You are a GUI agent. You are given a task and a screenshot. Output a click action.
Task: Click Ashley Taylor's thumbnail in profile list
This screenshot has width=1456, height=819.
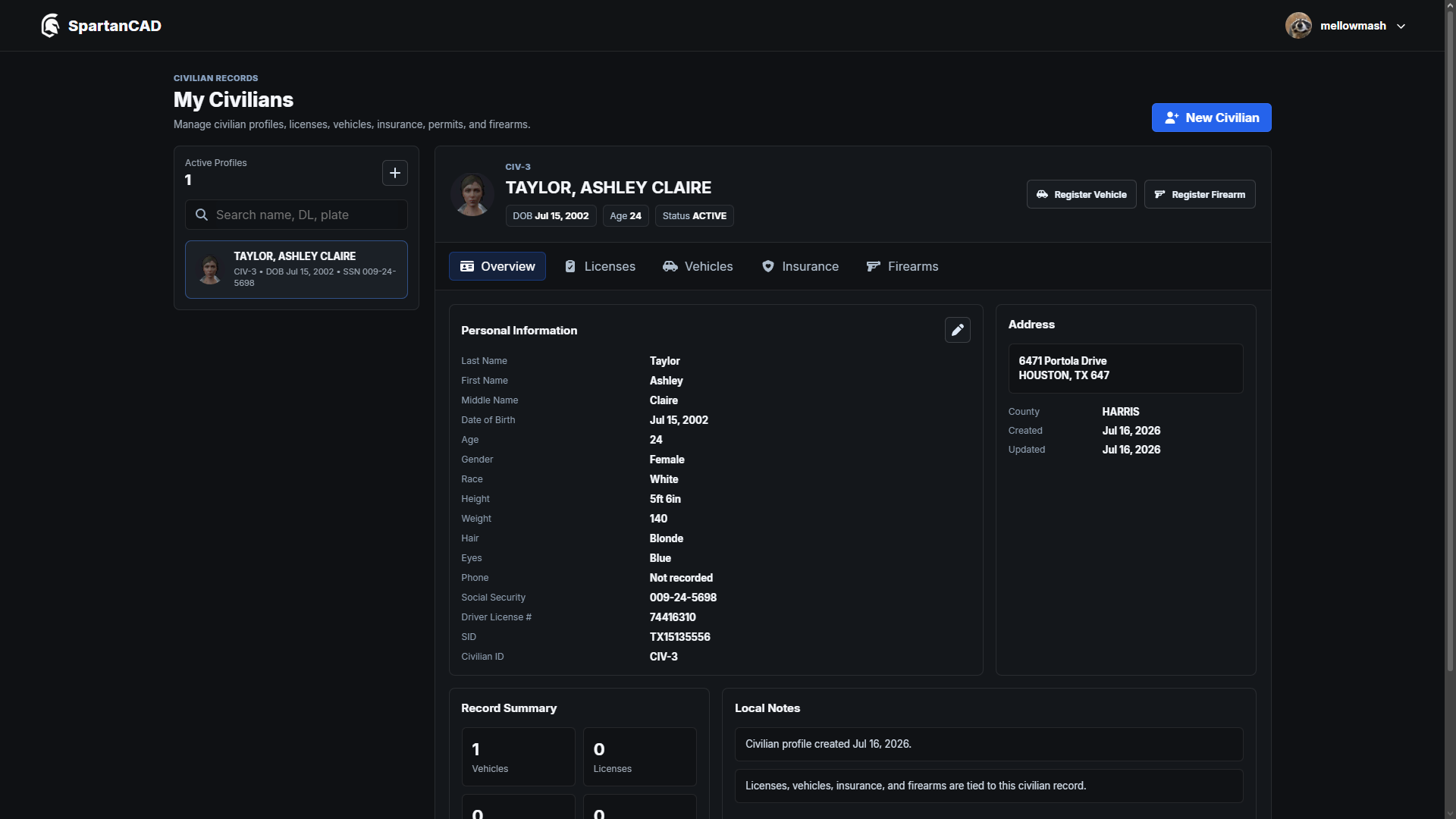[x=210, y=269]
